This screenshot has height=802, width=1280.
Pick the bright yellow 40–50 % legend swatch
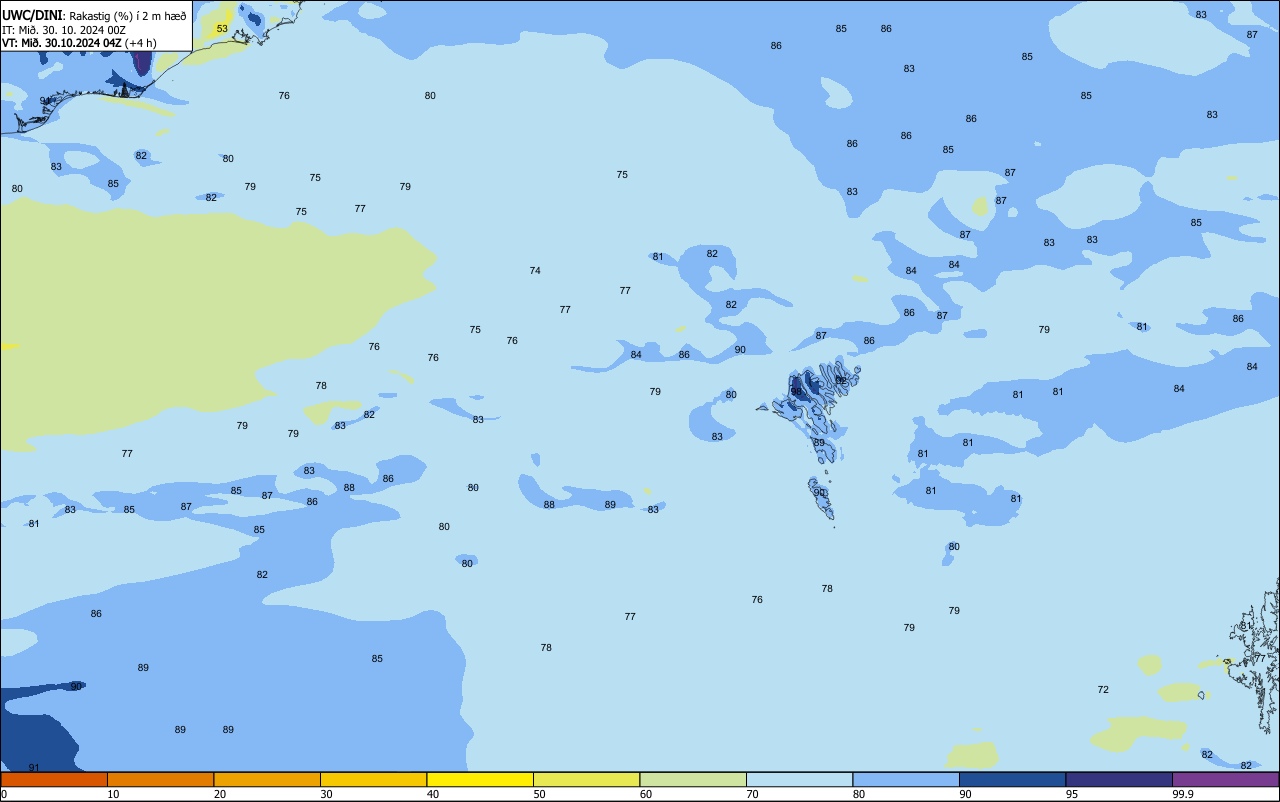click(x=480, y=779)
